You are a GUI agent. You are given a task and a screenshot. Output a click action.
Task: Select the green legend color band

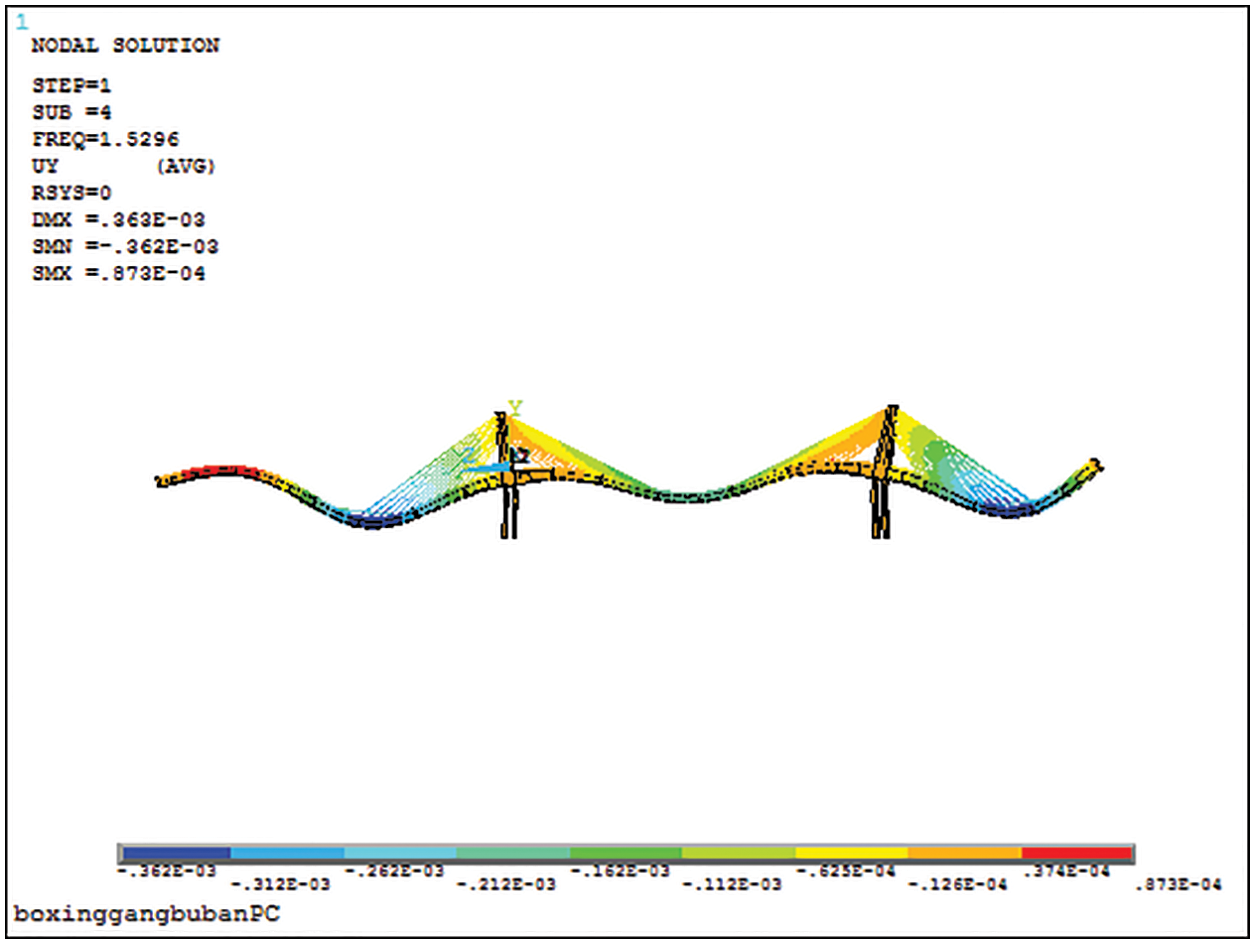coord(626,853)
